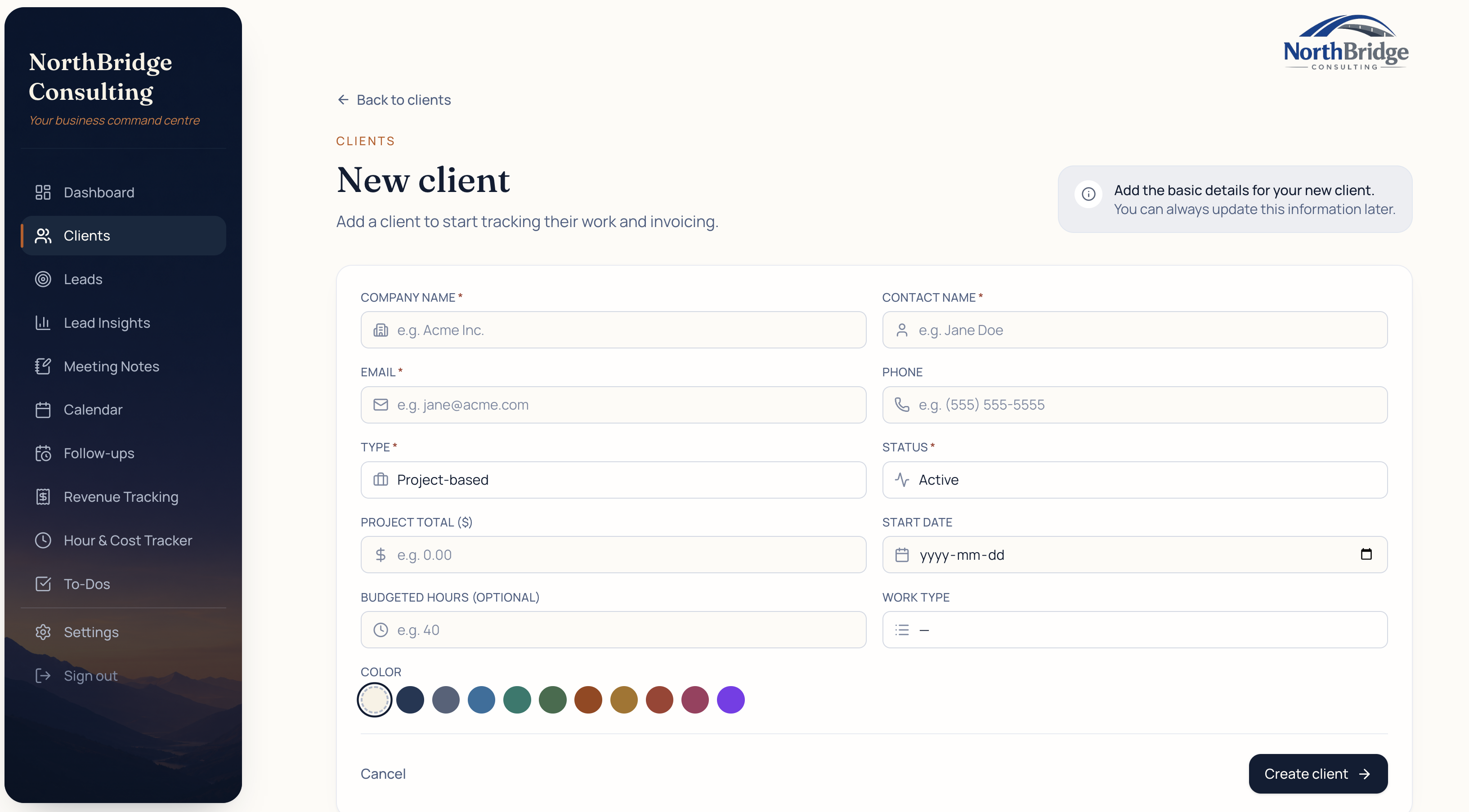Click the Meeting Notes notebook icon
Image resolution: width=1469 pixels, height=812 pixels.
pos(43,366)
